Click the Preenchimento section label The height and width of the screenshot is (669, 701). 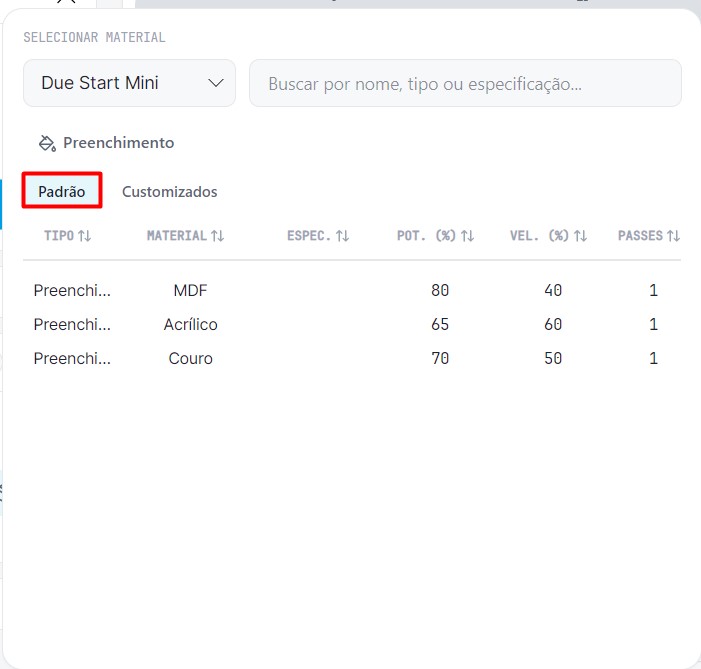tap(118, 143)
